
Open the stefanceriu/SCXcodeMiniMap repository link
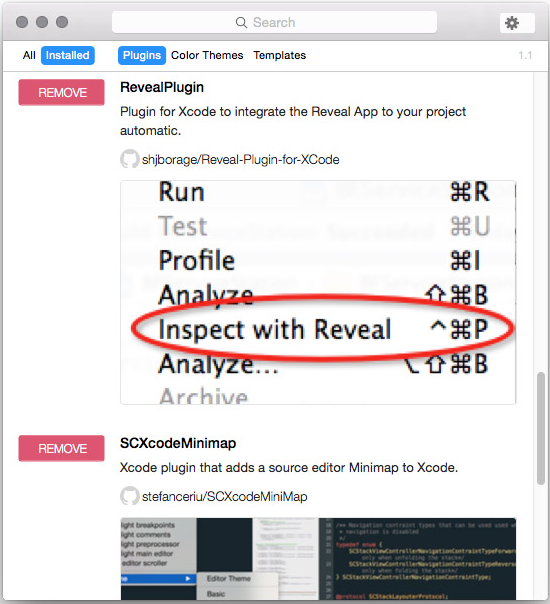(x=225, y=497)
